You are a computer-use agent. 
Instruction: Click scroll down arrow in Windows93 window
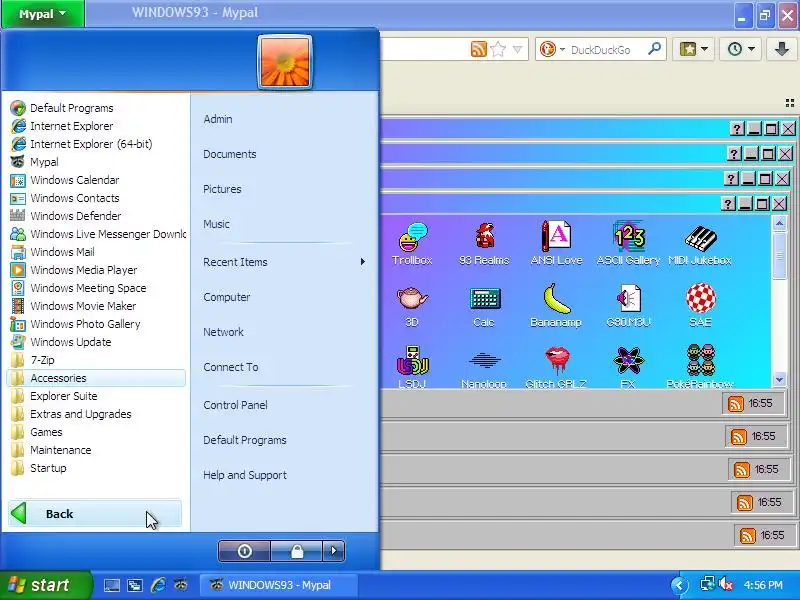point(779,379)
